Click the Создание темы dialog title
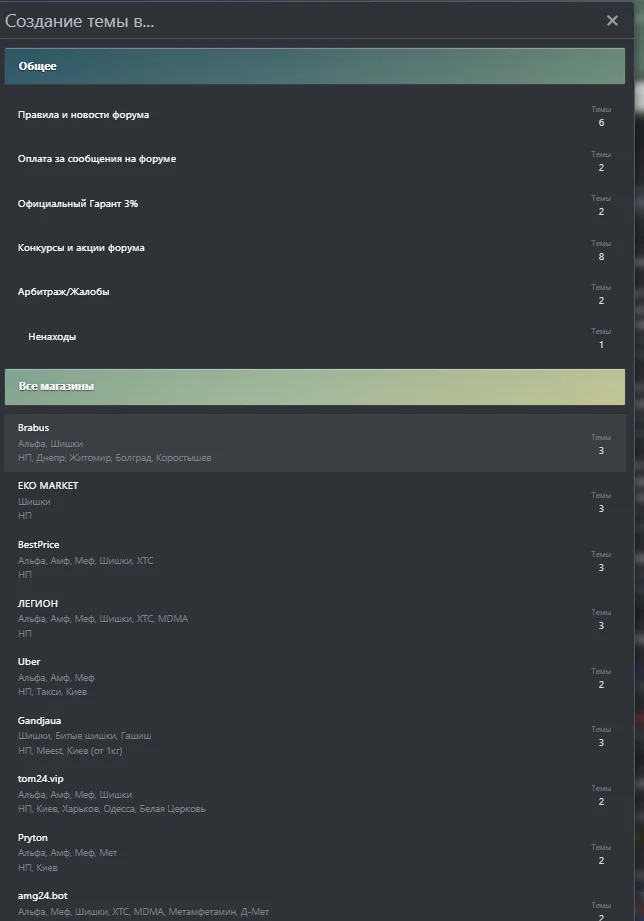Viewport: 644px width, 921px height. 79,21
